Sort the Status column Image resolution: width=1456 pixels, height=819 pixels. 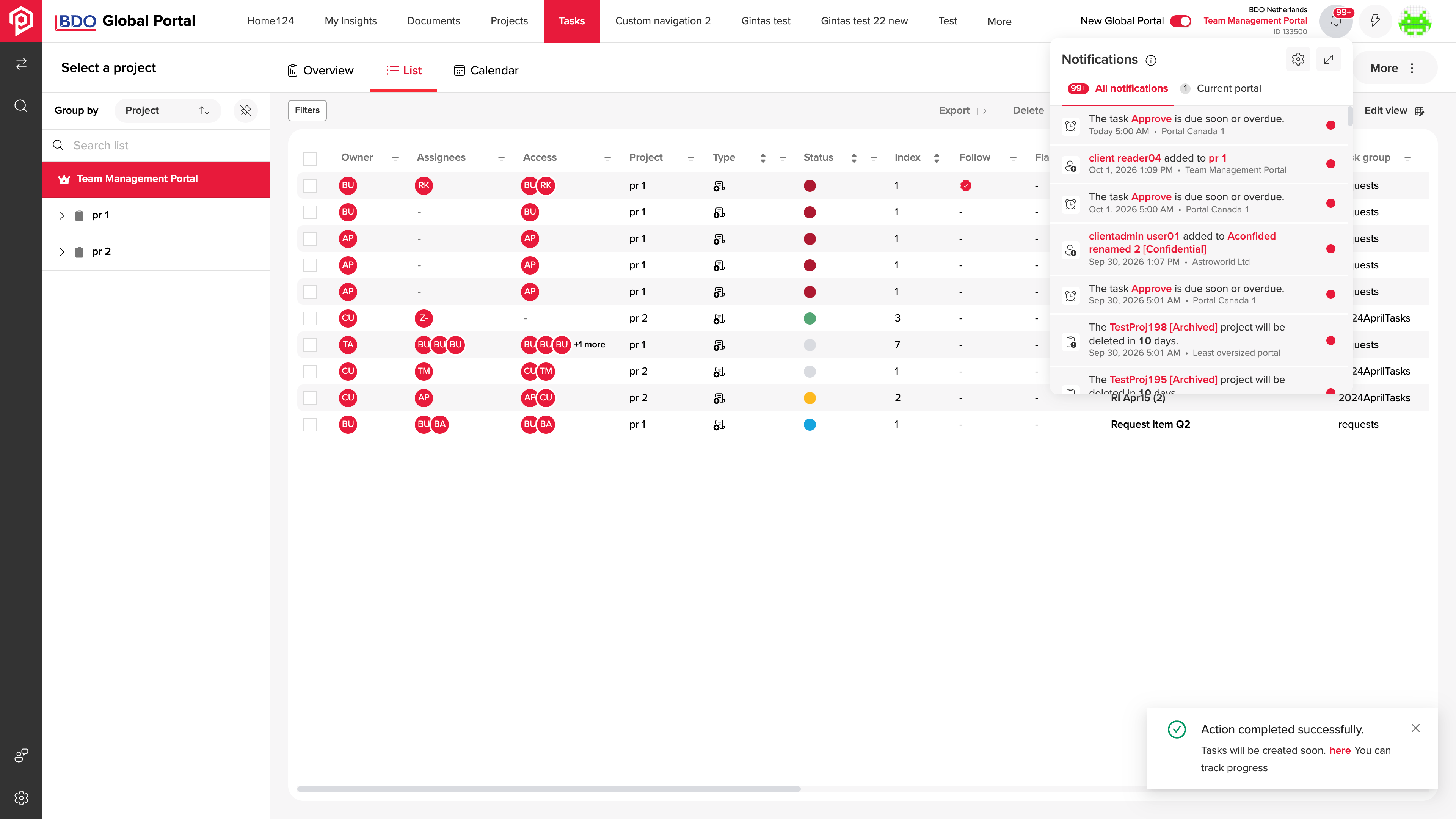pos(854,158)
